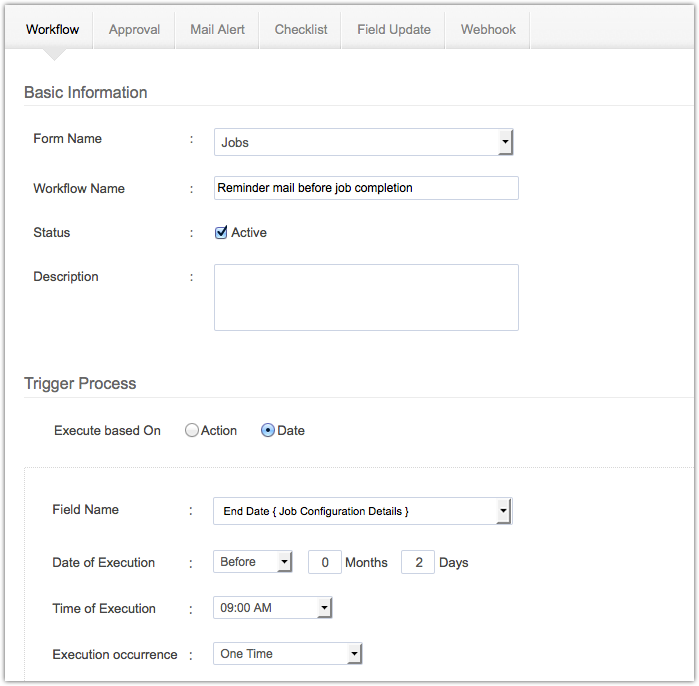
Task: Click the Workflow Name text field
Action: 366,188
